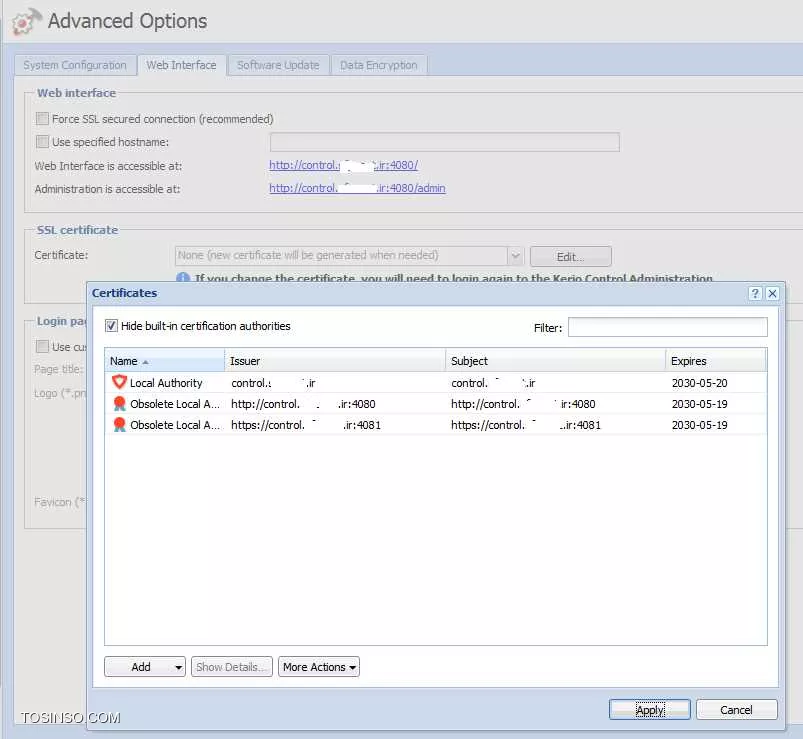Click the specified hostname text field

(x=445, y=142)
